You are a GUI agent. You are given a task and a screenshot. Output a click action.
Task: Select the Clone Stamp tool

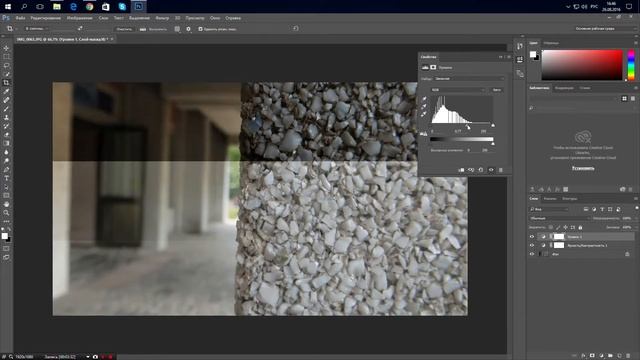pyautogui.click(x=6, y=117)
